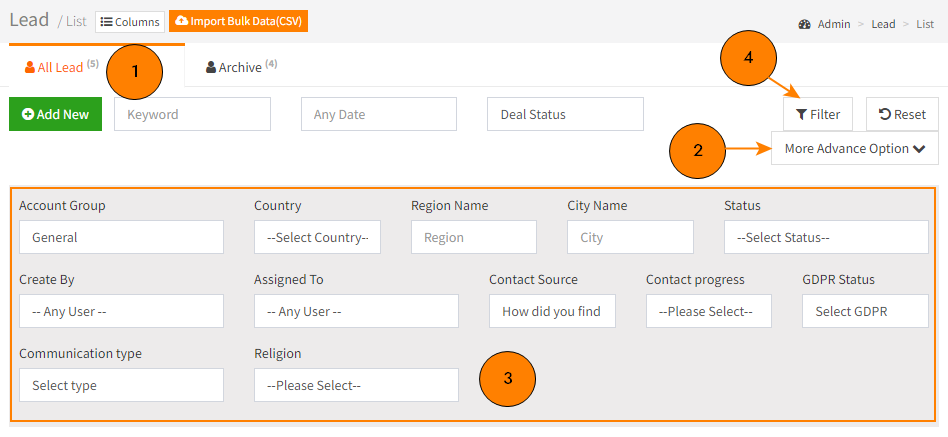Open the Select Country dropdown

(317, 237)
